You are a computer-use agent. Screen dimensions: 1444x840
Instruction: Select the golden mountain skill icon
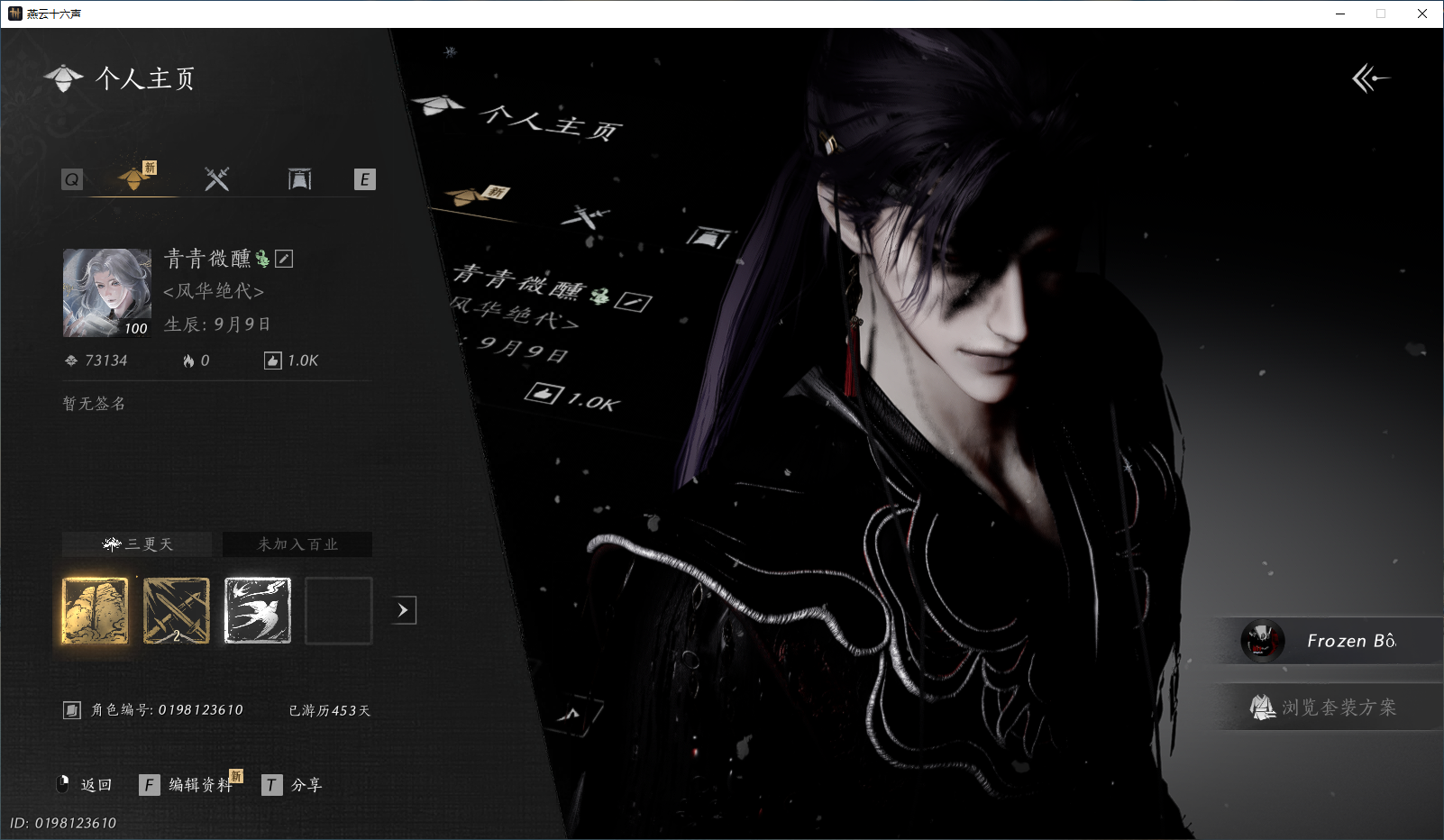click(x=96, y=611)
